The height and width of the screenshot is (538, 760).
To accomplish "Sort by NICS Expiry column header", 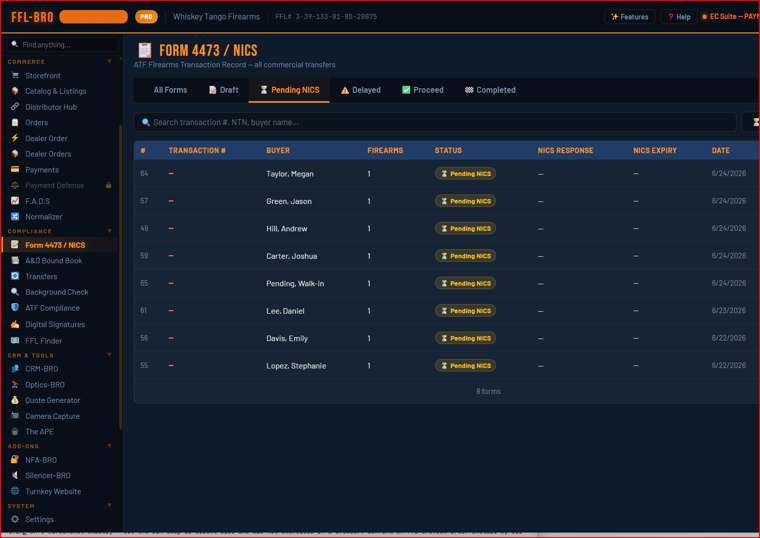I will 654,151.
